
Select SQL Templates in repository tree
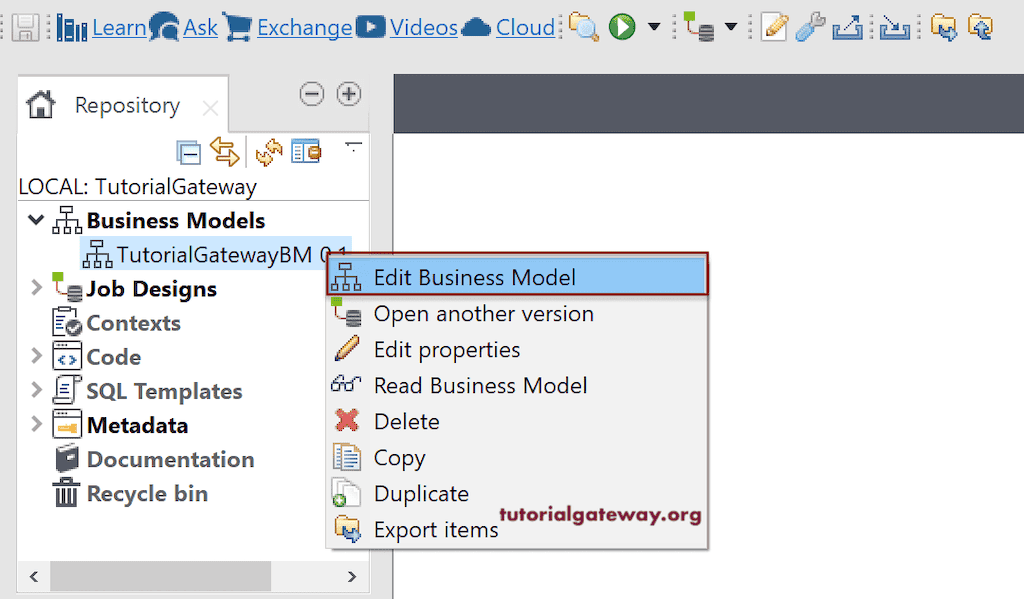[165, 391]
